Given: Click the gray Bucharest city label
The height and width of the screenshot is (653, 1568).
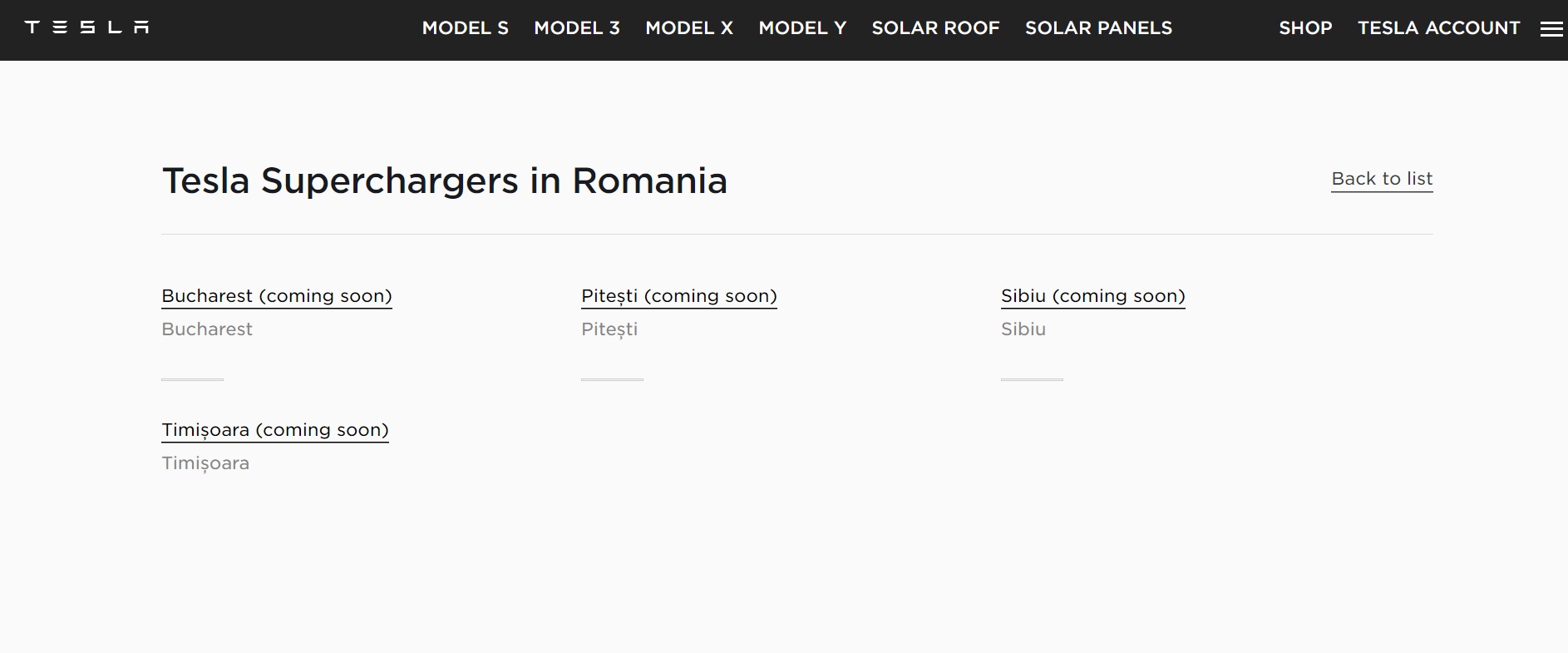Looking at the screenshot, I should [x=207, y=329].
